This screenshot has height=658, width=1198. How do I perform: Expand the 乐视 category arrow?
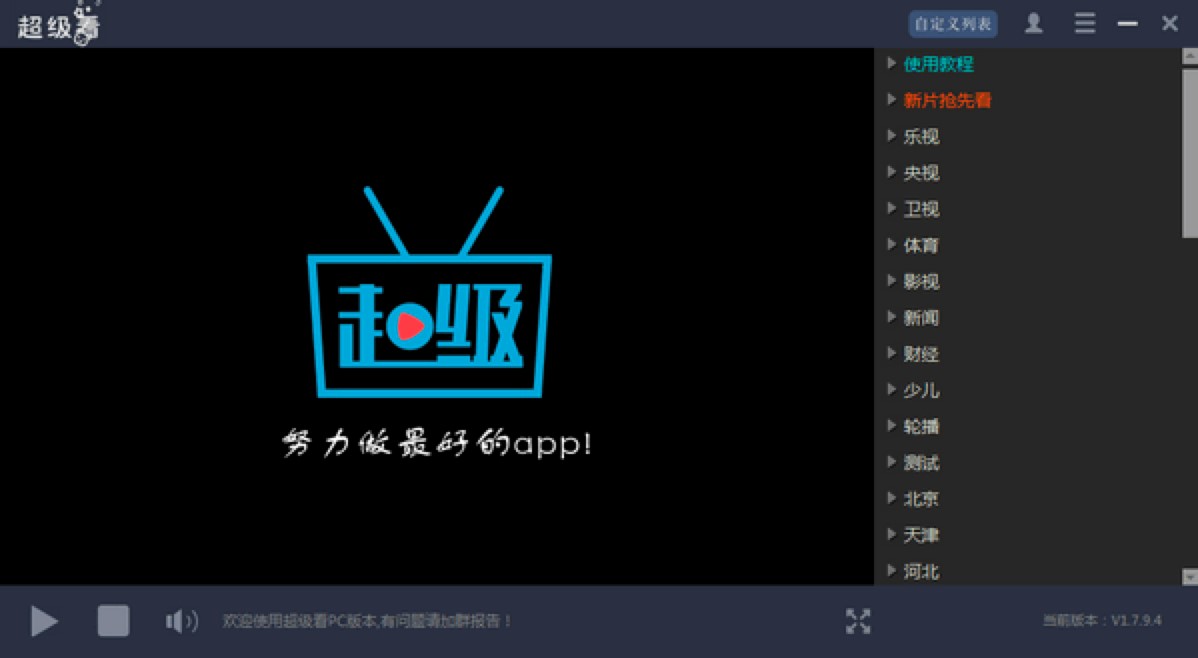[891, 136]
